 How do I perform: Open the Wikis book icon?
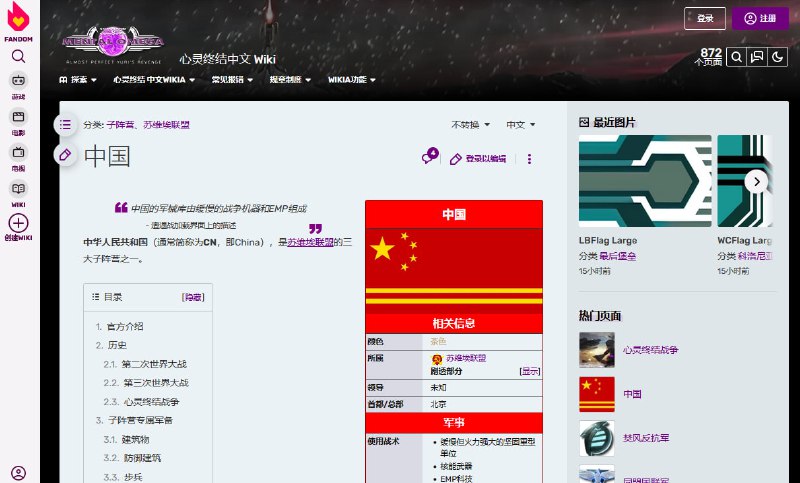click(18, 189)
